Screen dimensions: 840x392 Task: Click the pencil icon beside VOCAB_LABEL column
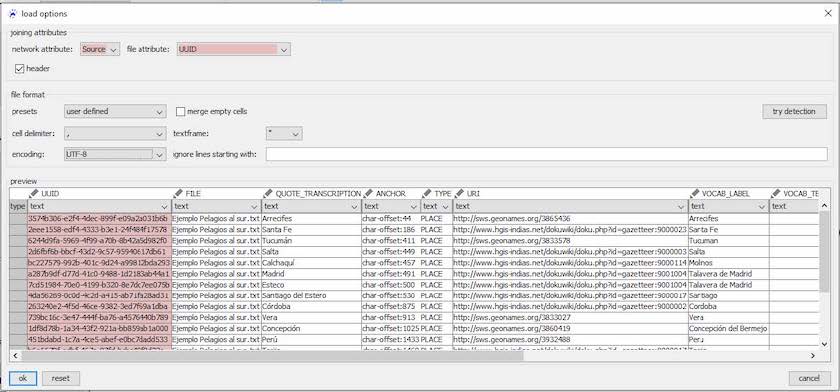coord(694,193)
